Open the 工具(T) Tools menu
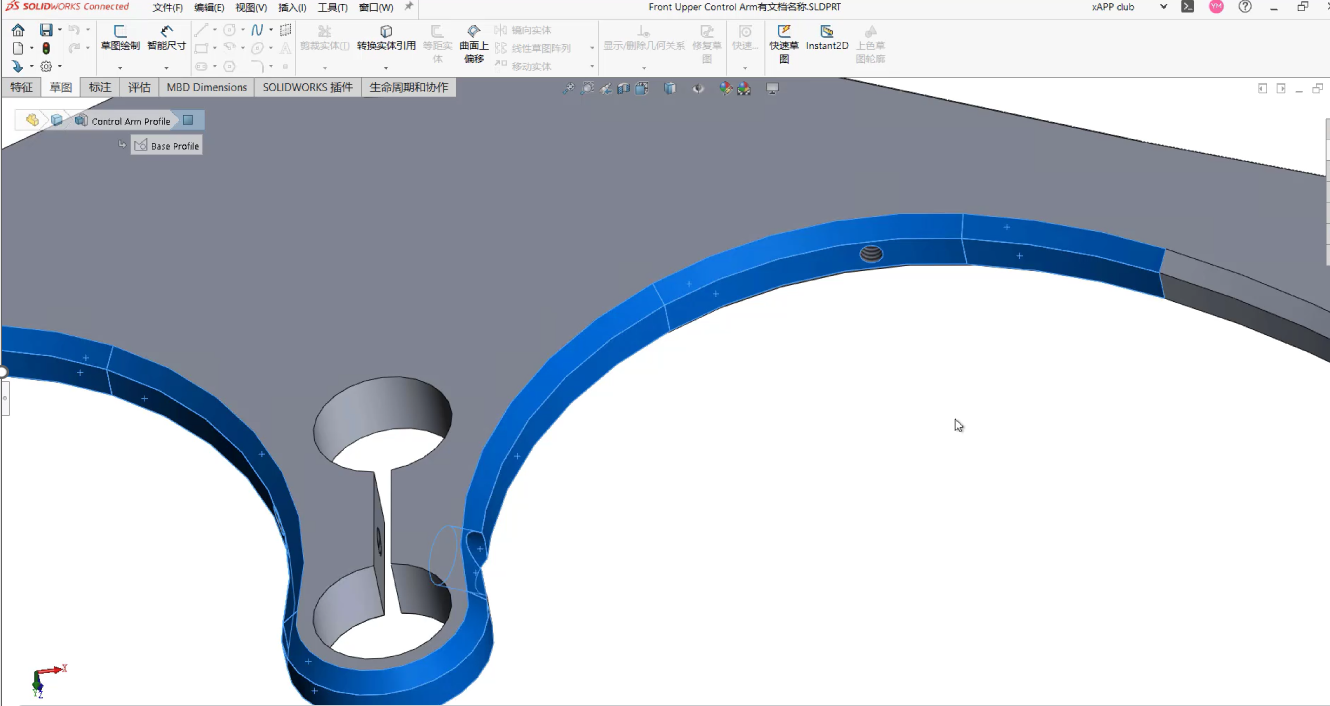The width and height of the screenshot is (1330, 706). 332,7
